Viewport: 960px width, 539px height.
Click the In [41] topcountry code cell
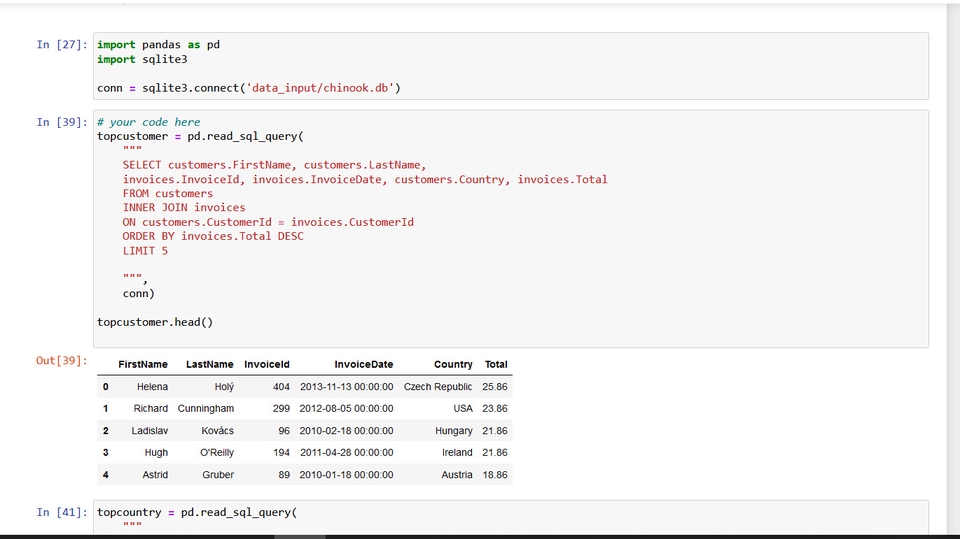(x=511, y=518)
